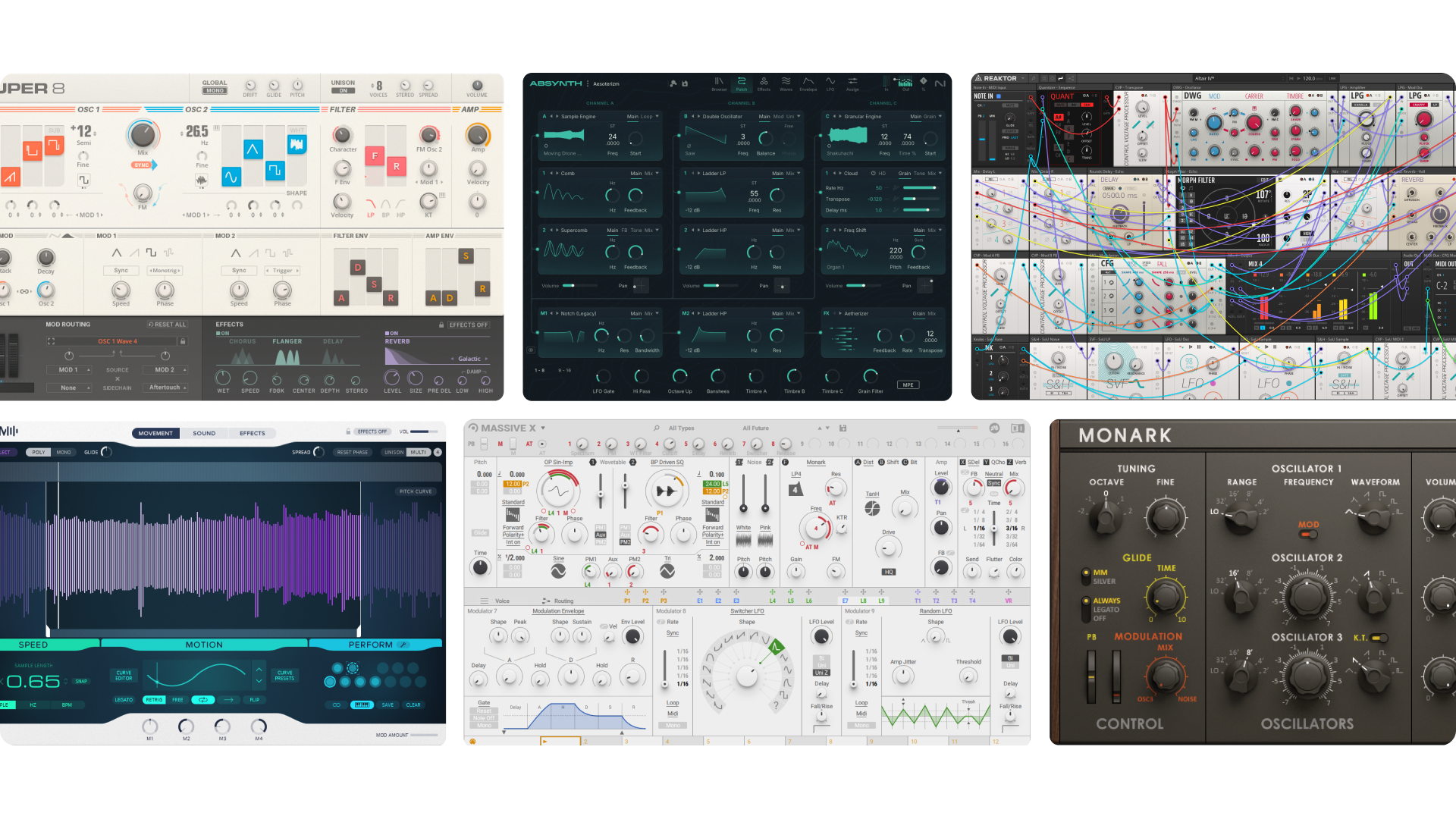Viewport: 1456px width, 819px height.
Task: Expand Absynth Sample Engine module menu arrow
Action: pyautogui.click(x=657, y=117)
